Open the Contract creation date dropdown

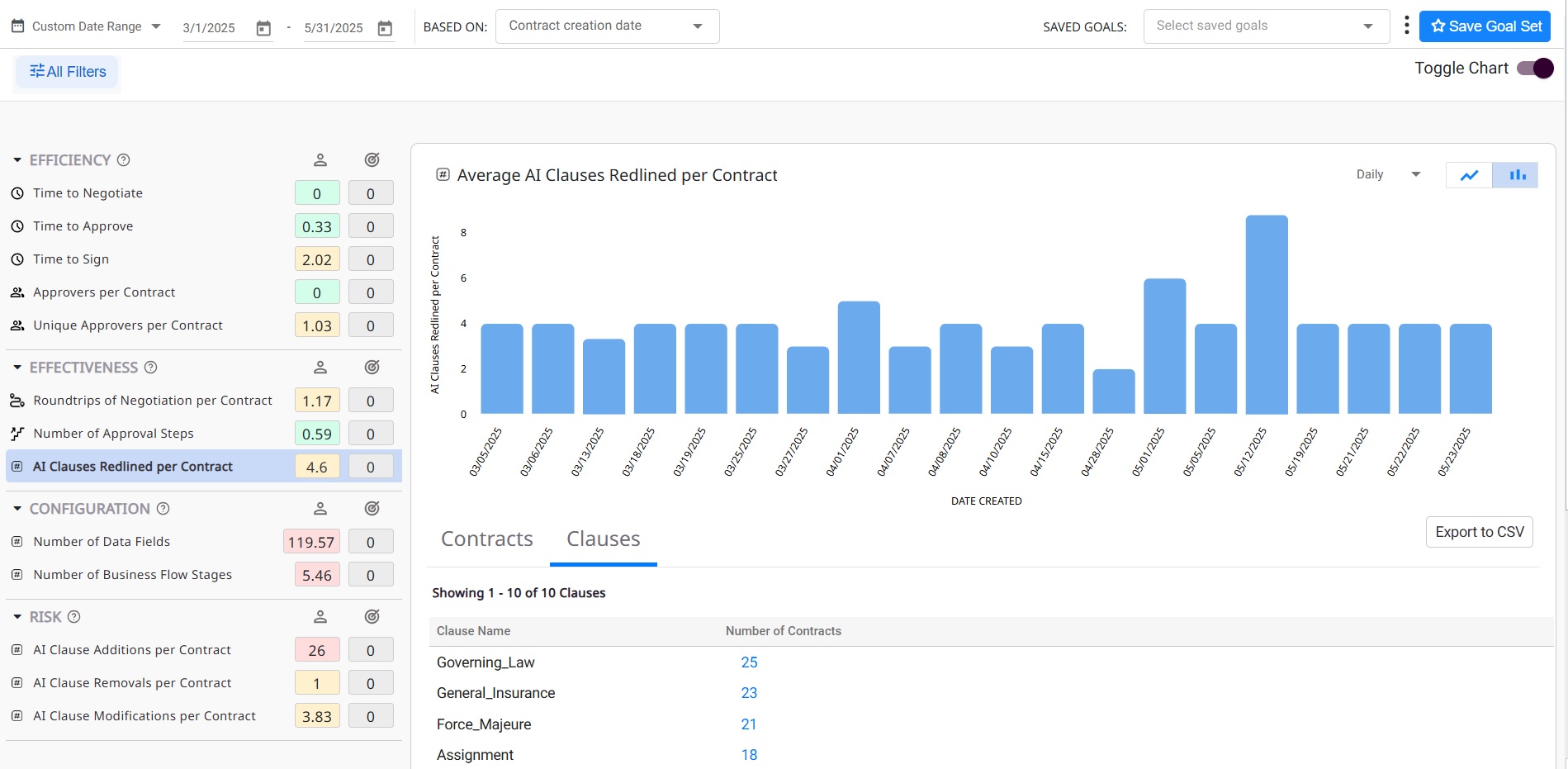click(x=607, y=26)
